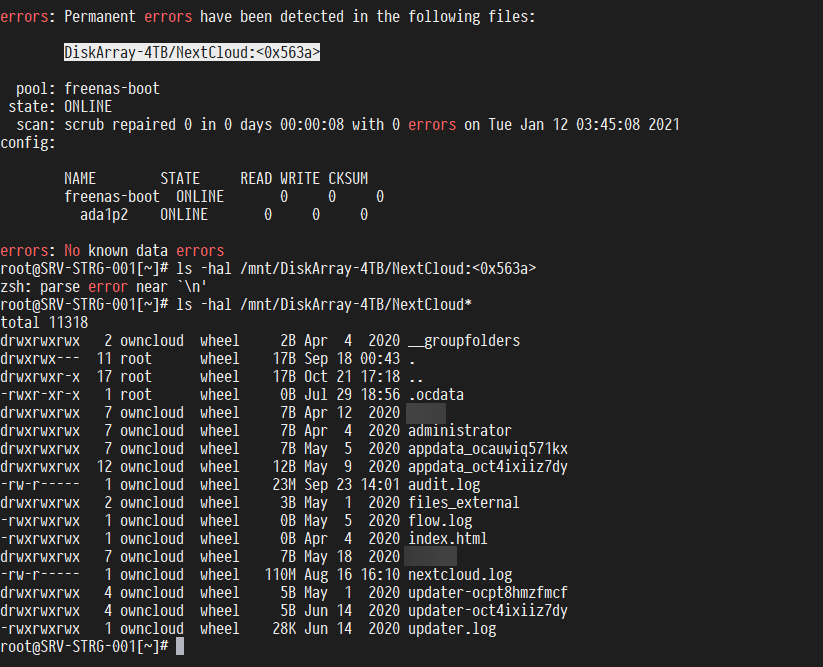Click the 23M size of audit.log
Screen dimensions: 823x667
284,484
